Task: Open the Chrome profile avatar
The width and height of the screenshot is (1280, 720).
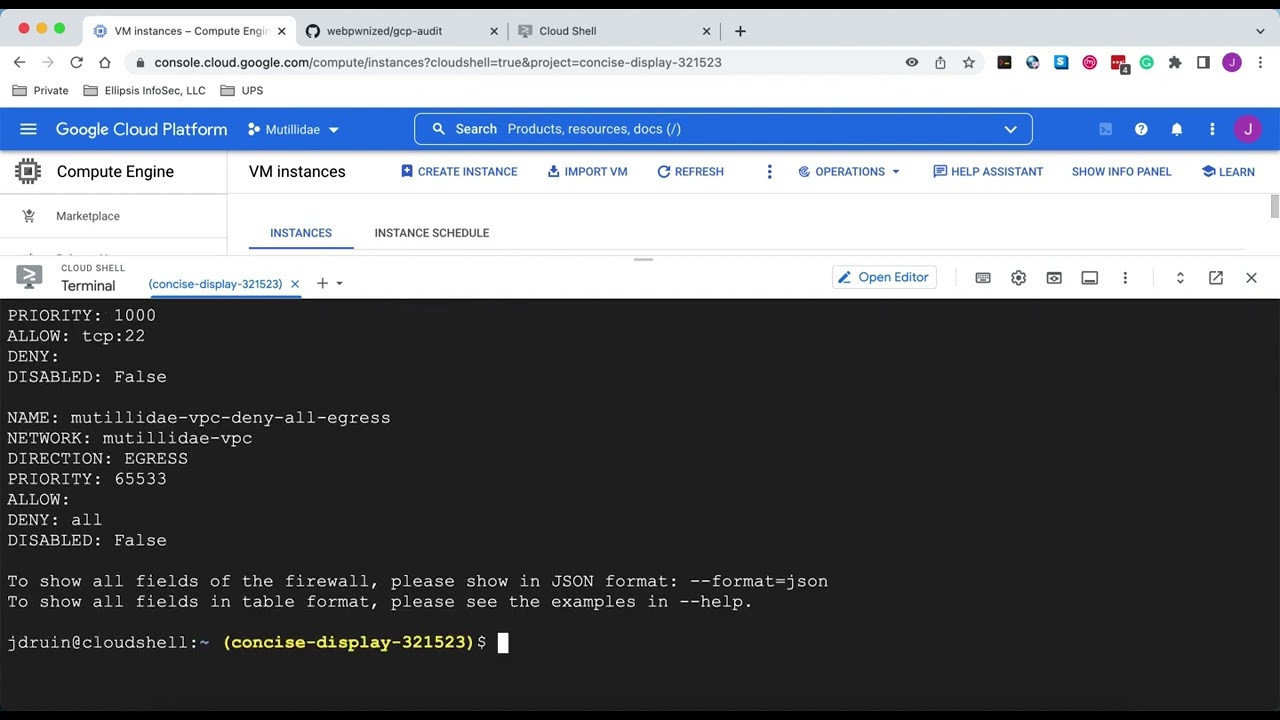Action: coord(1232,62)
